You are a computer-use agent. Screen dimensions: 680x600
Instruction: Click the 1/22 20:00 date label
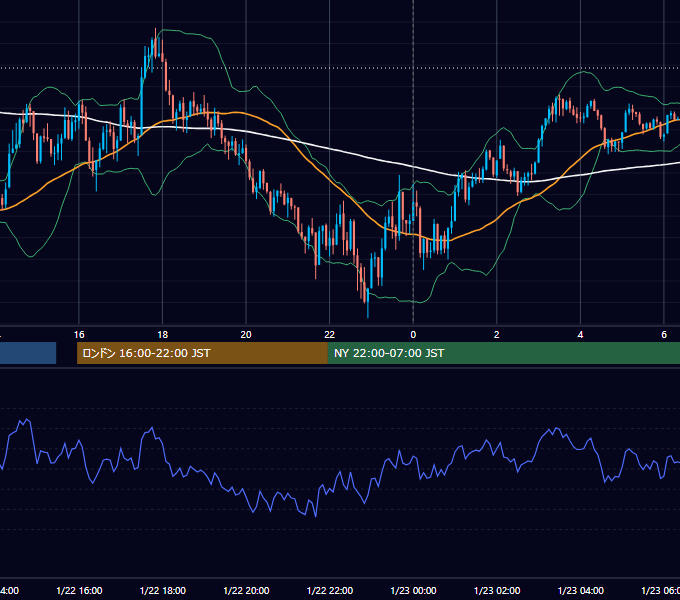246,590
